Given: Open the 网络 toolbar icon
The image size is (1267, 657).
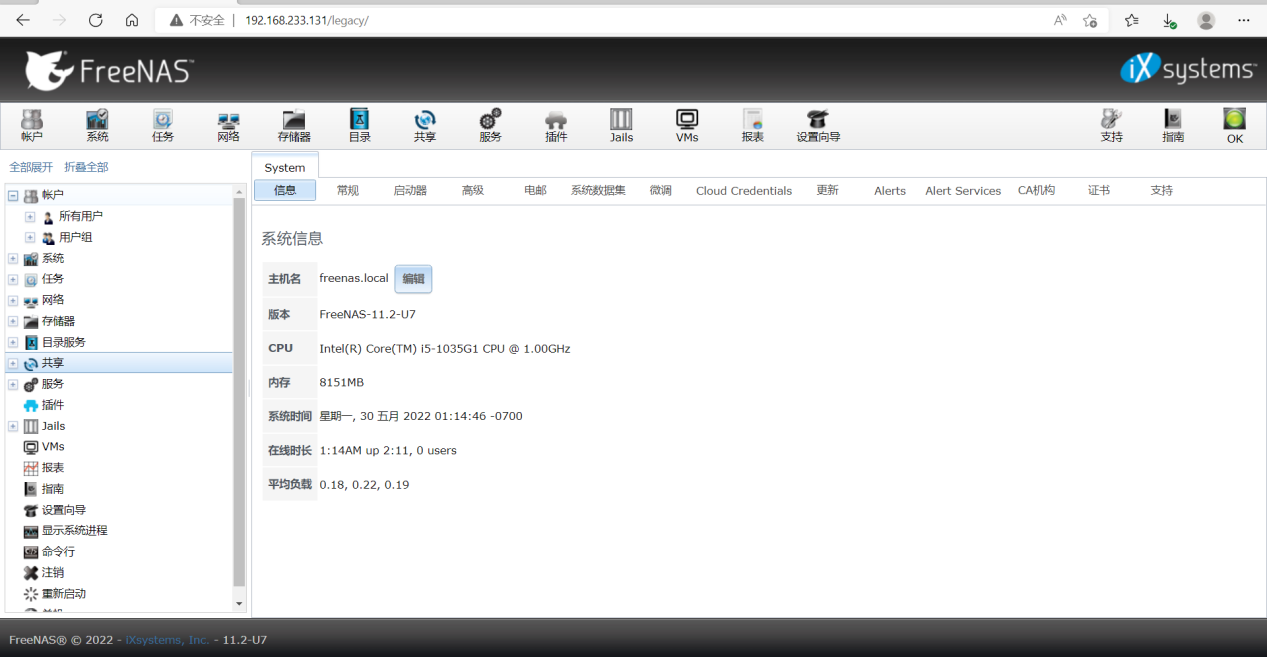Looking at the screenshot, I should 229,126.
